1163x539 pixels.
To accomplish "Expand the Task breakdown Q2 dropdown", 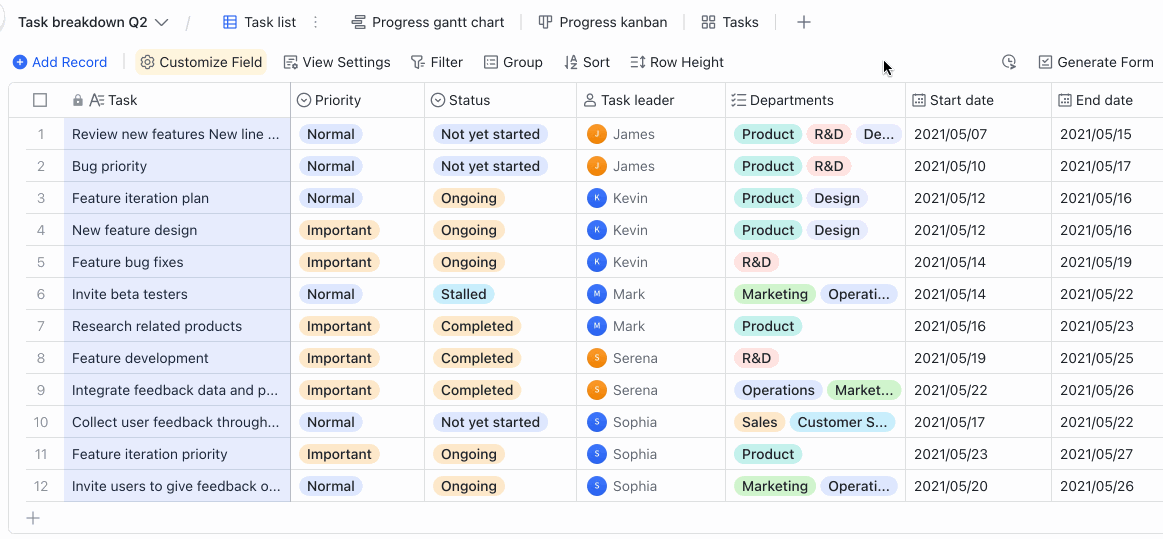I will (x=162, y=22).
